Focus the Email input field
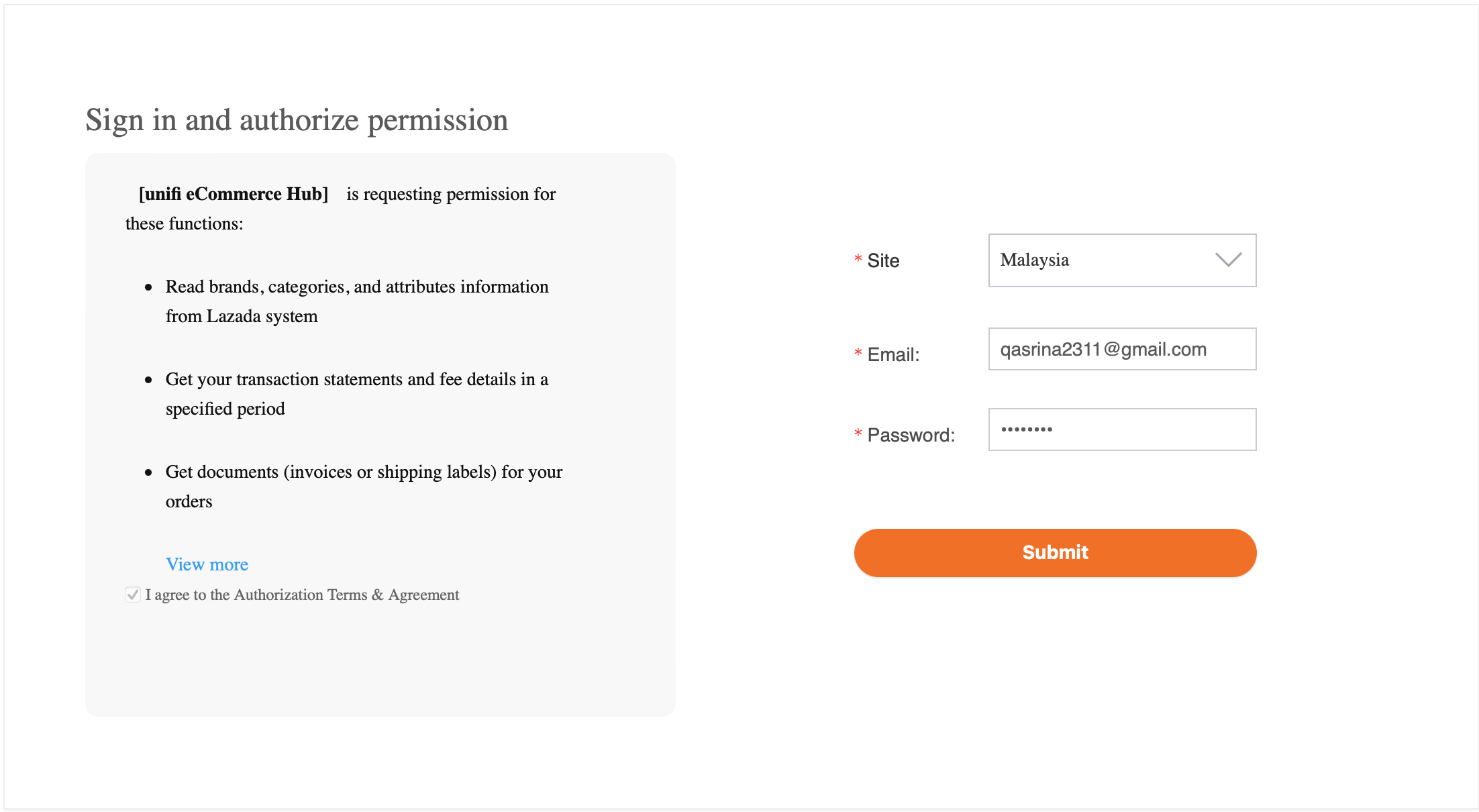 tap(1121, 349)
